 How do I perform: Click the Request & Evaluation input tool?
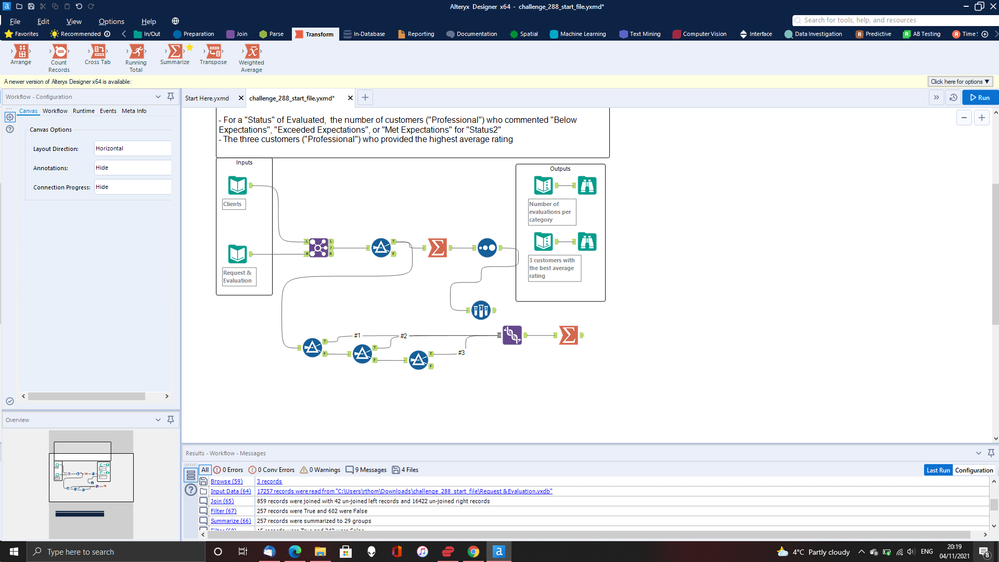point(237,254)
